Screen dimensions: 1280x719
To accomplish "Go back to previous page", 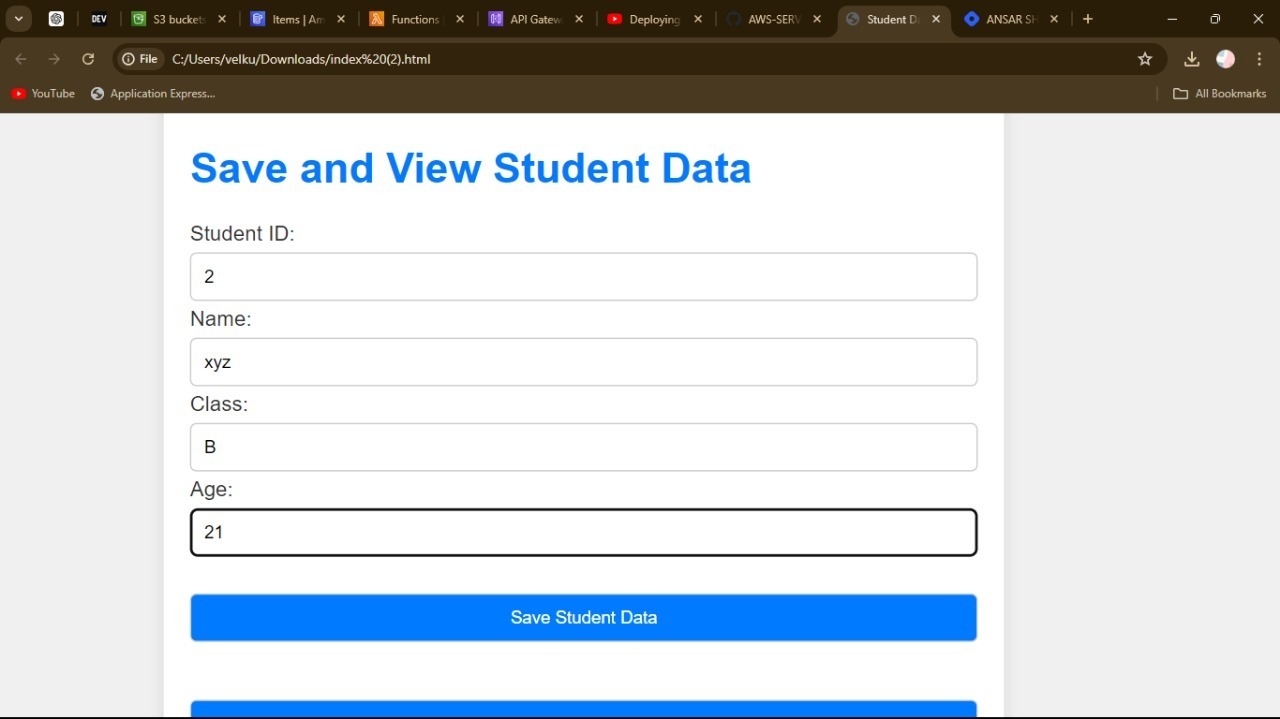I will (x=21, y=59).
